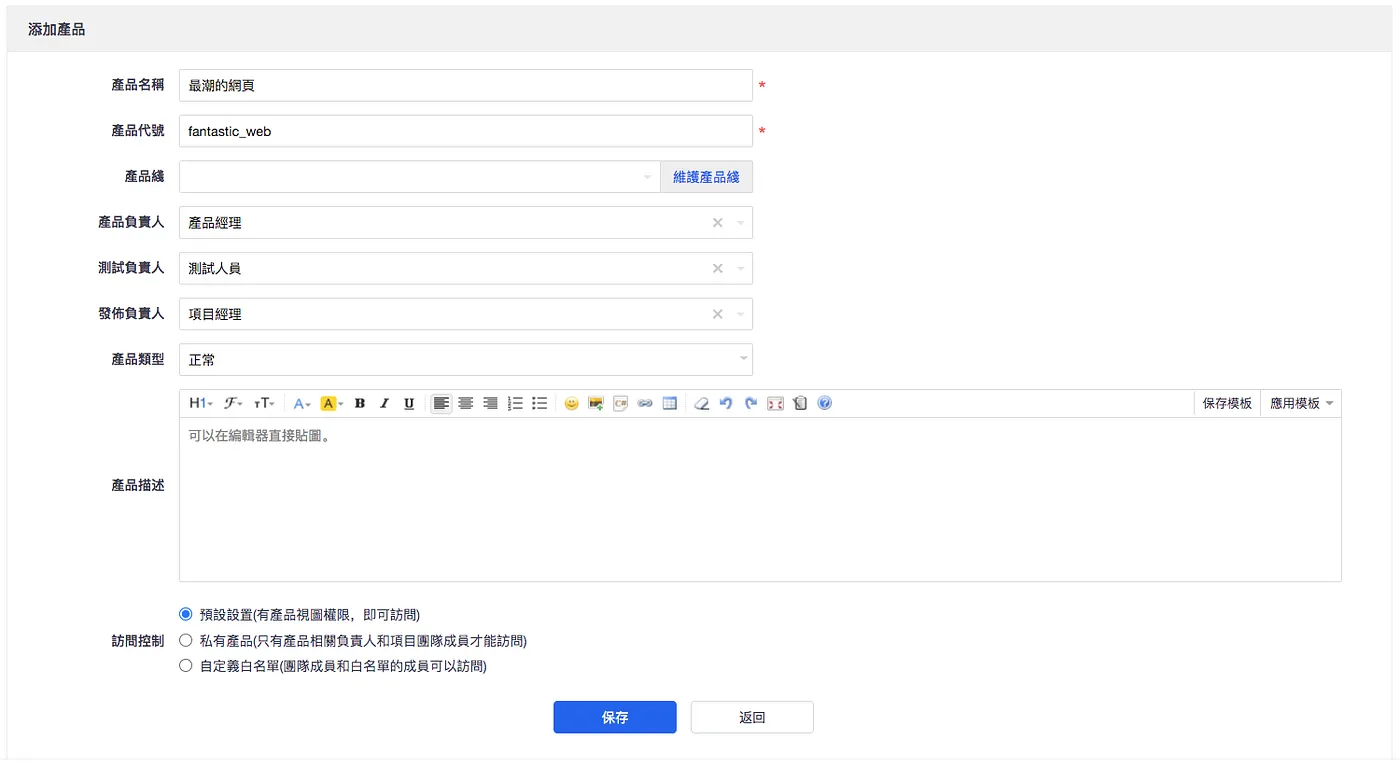Expand the 產品類型 dropdown showing 正常
Viewport: 1400px width, 766px height.
click(466, 360)
